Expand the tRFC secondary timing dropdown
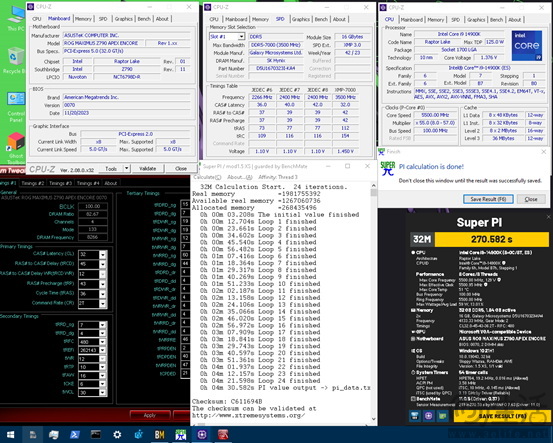 click(102, 342)
